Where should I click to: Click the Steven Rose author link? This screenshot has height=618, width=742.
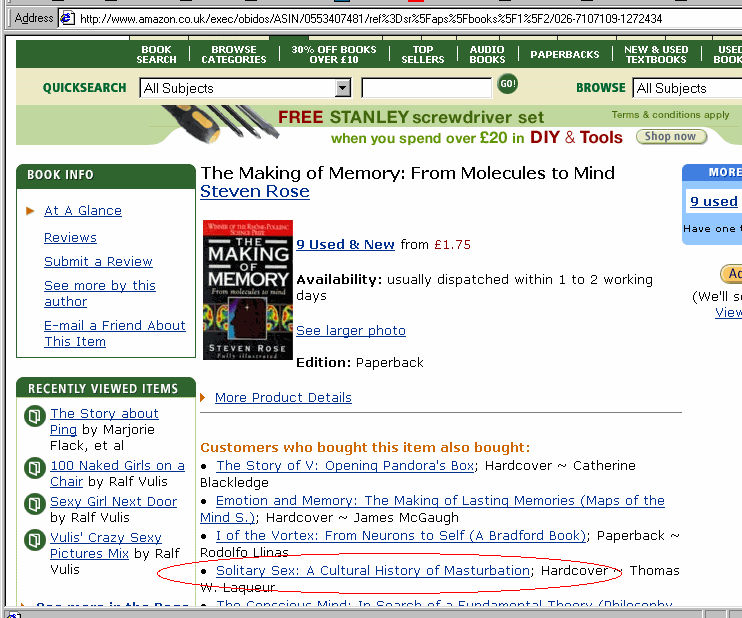click(x=255, y=191)
